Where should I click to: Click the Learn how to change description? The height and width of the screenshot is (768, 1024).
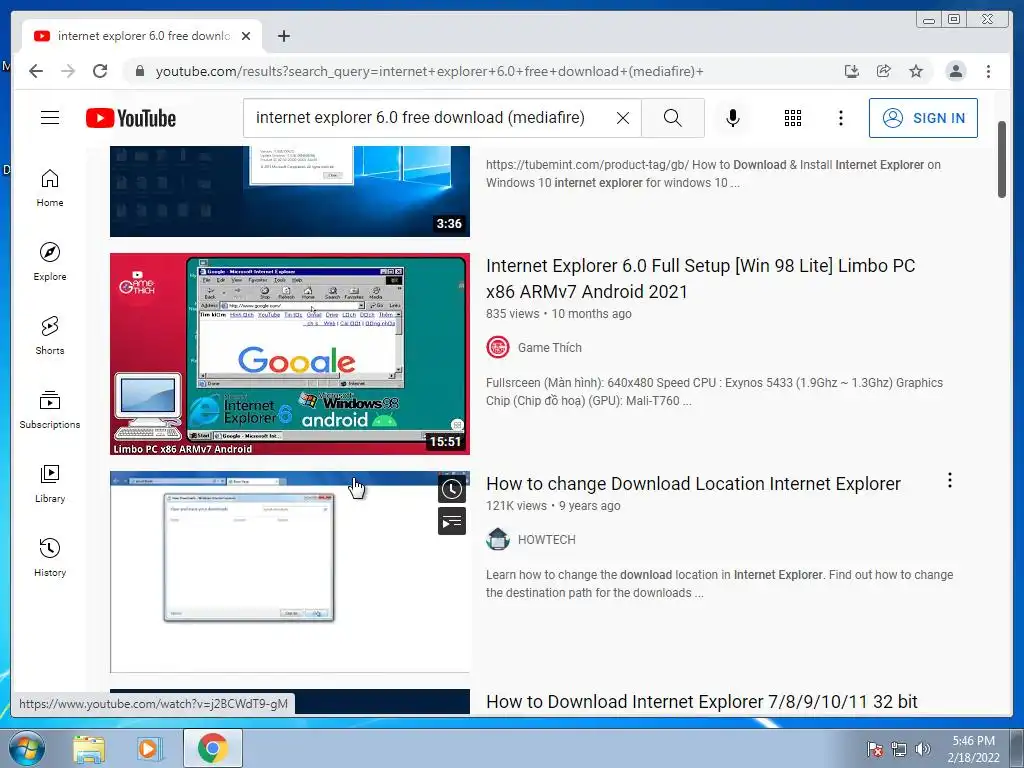pyautogui.click(x=719, y=584)
